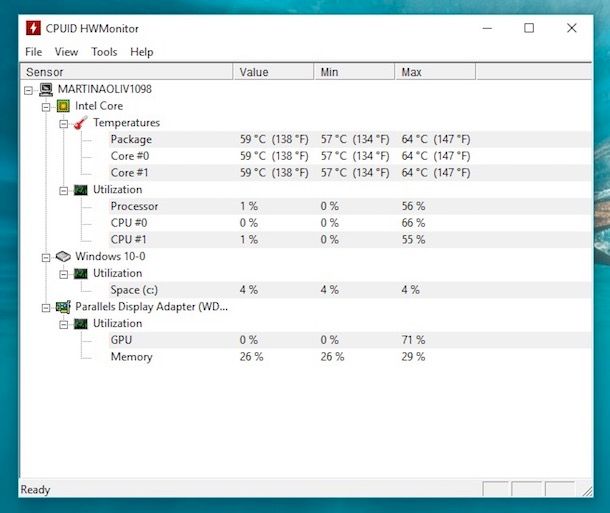Maximize the HWMonitor window

click(x=529, y=28)
